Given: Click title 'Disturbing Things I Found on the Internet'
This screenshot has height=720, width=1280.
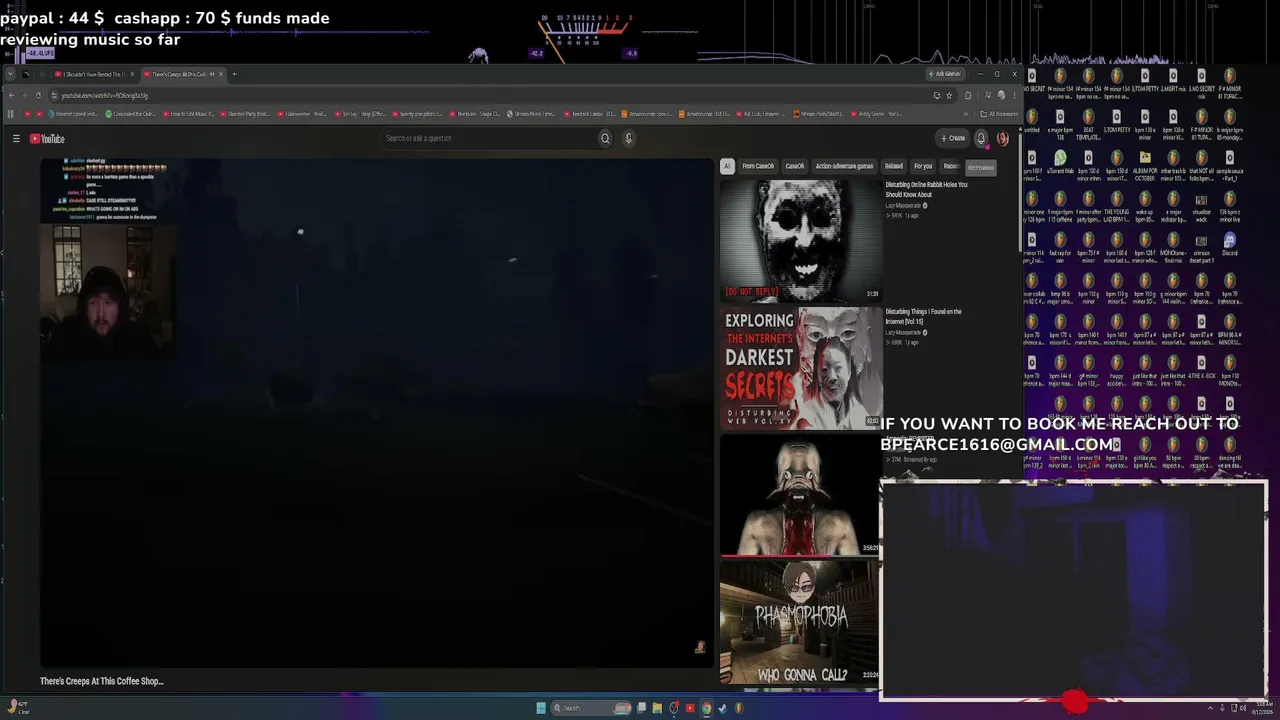Looking at the screenshot, I should coord(923,316).
